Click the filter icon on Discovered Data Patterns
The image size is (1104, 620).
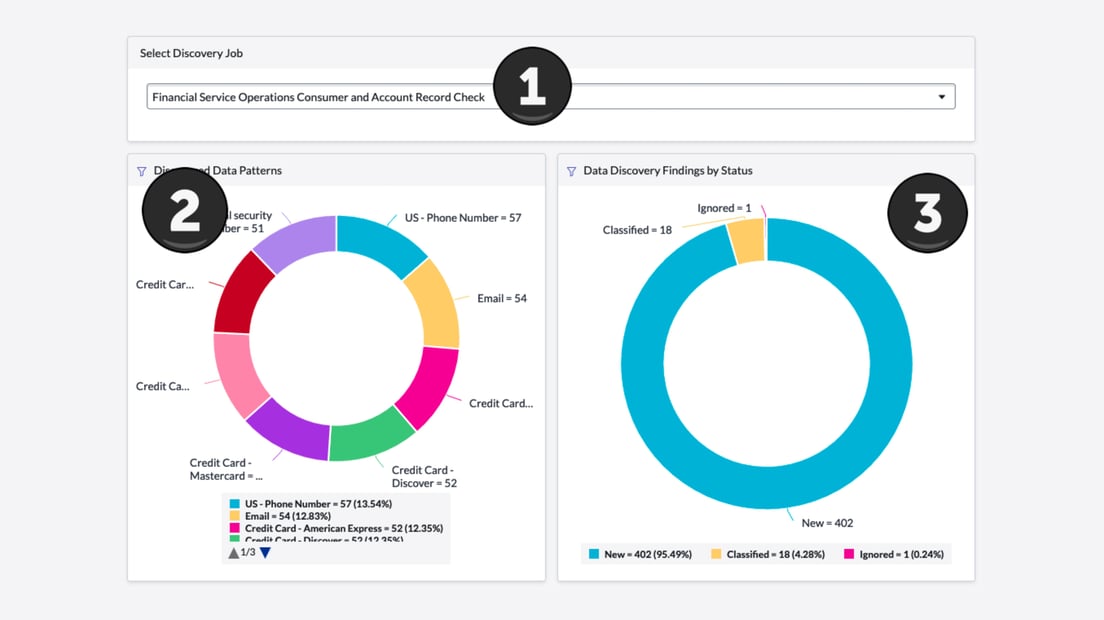[140, 170]
